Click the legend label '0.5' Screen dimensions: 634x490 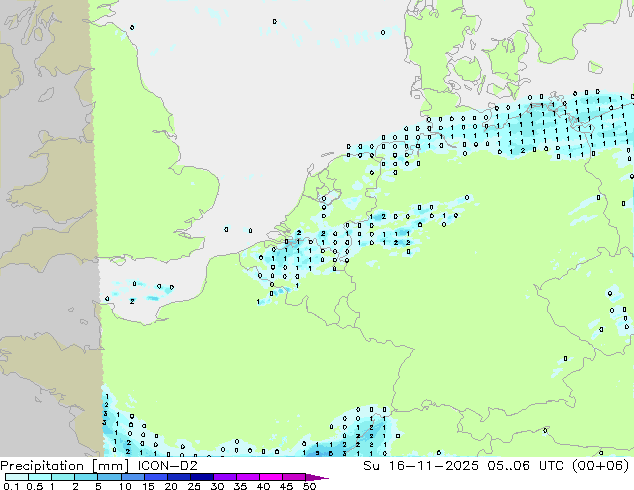point(34,486)
